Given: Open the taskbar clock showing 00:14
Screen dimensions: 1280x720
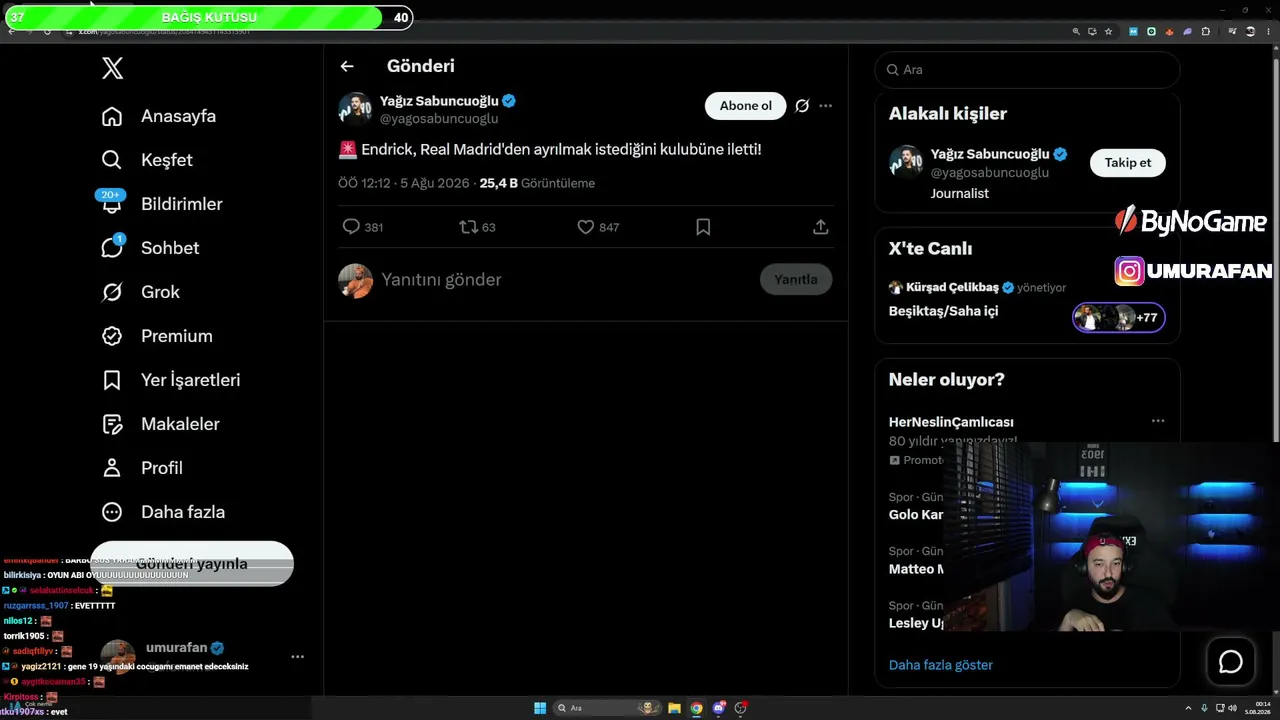Looking at the screenshot, I should tap(1256, 708).
